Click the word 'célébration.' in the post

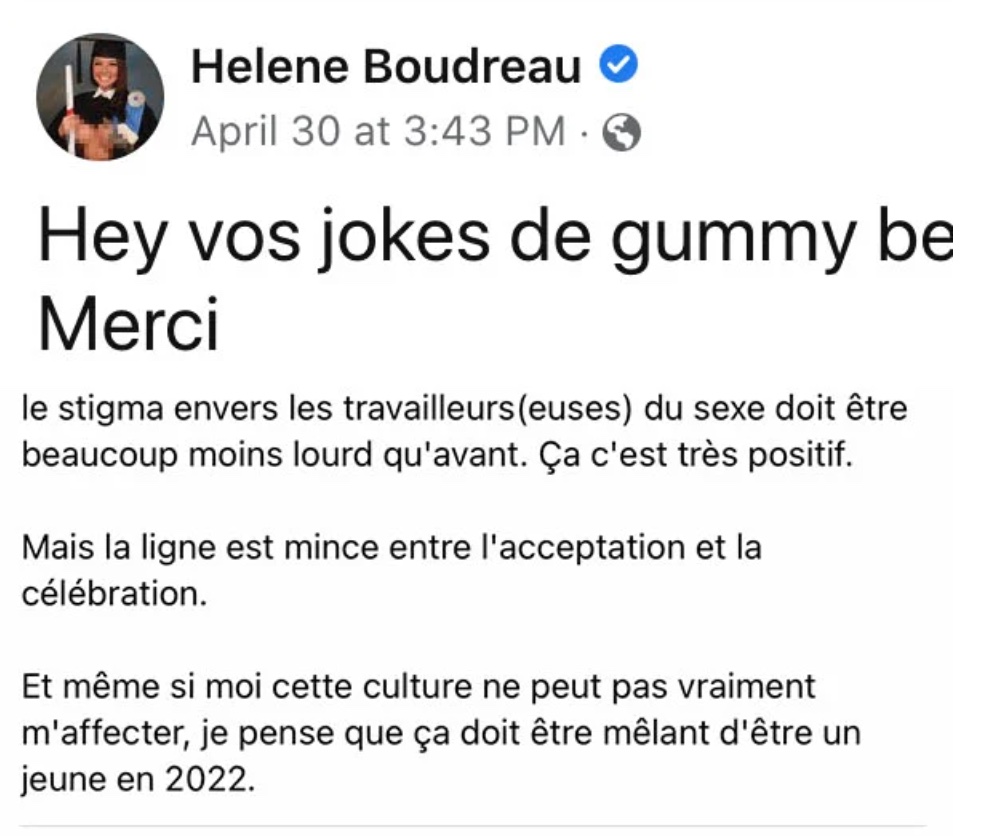[x=114, y=593]
